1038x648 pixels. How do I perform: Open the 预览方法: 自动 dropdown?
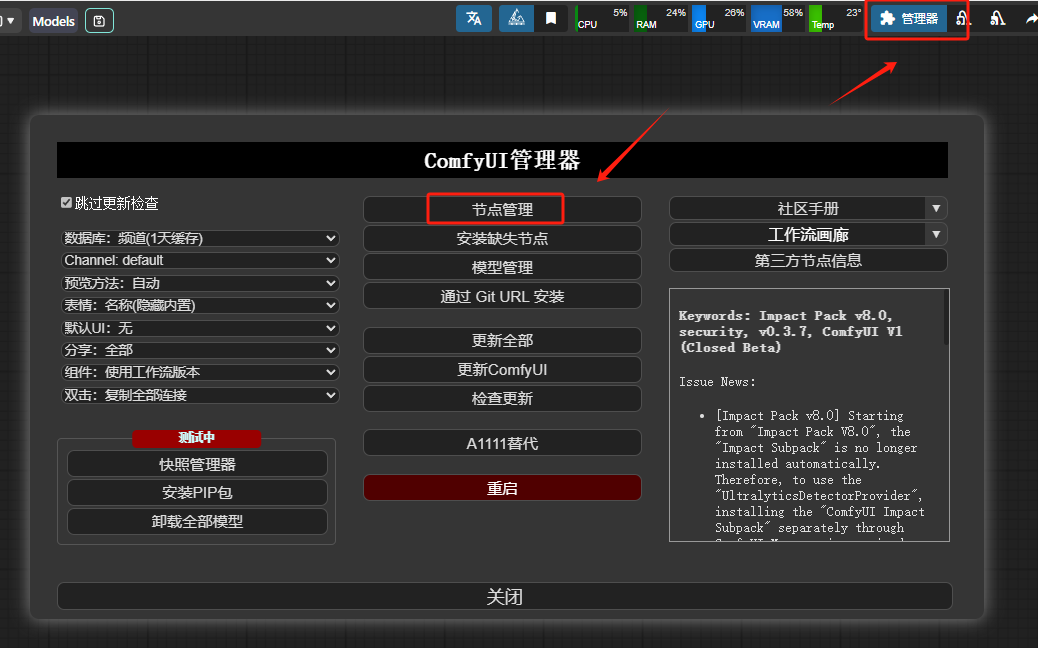[200, 283]
